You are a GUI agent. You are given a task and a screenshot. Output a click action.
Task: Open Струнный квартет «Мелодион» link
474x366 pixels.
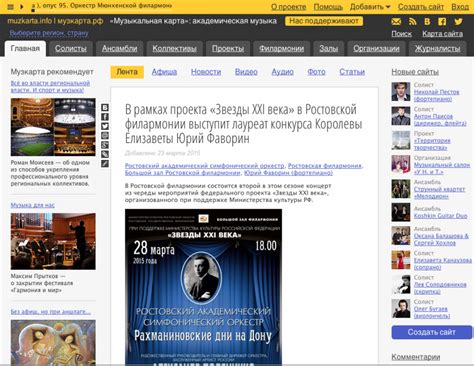pos(439,193)
